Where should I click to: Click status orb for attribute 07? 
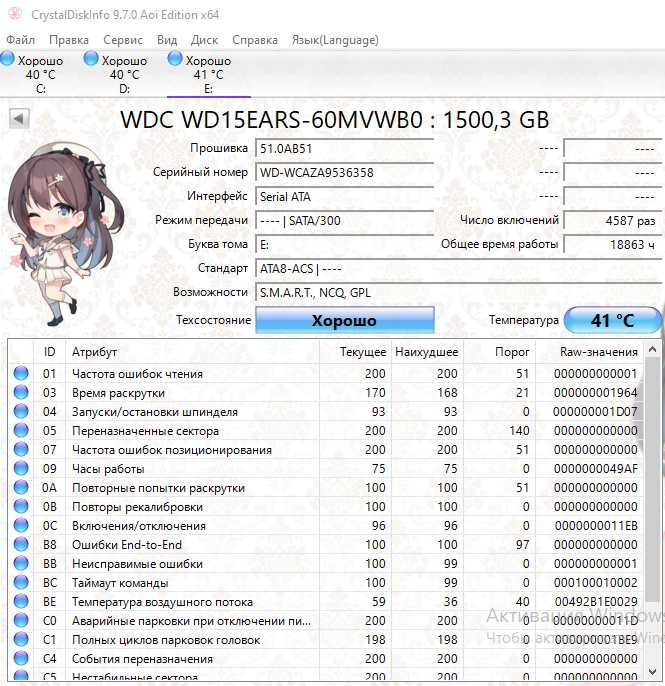[21, 449]
